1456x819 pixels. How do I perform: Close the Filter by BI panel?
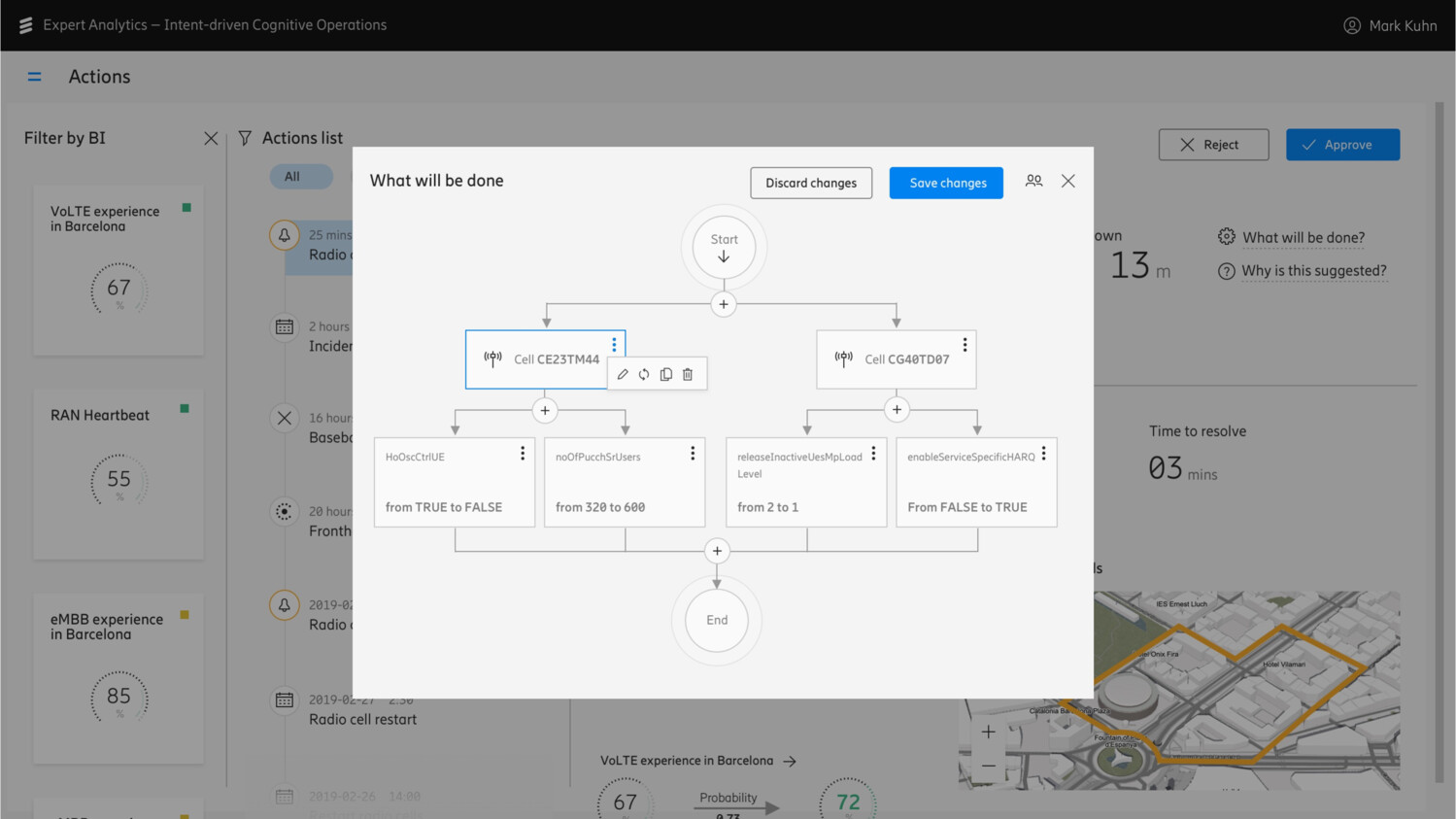point(211,138)
